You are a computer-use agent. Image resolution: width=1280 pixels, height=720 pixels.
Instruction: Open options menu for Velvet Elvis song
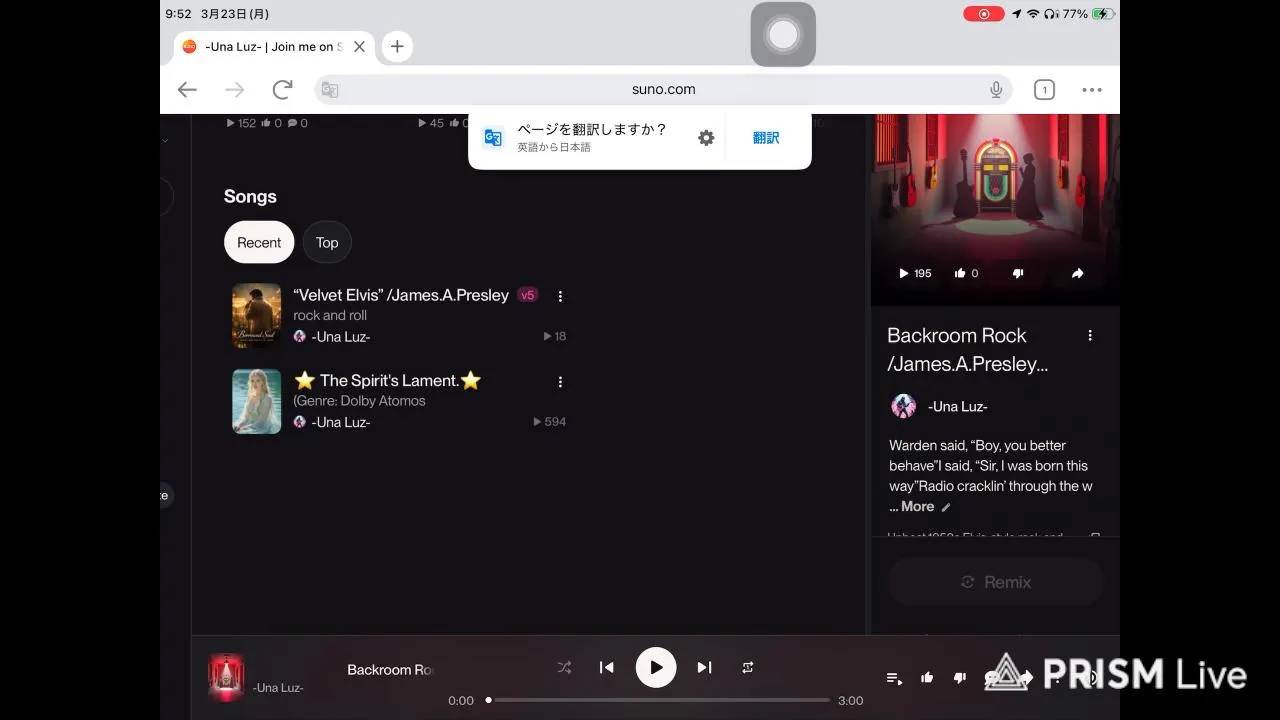[x=560, y=296]
